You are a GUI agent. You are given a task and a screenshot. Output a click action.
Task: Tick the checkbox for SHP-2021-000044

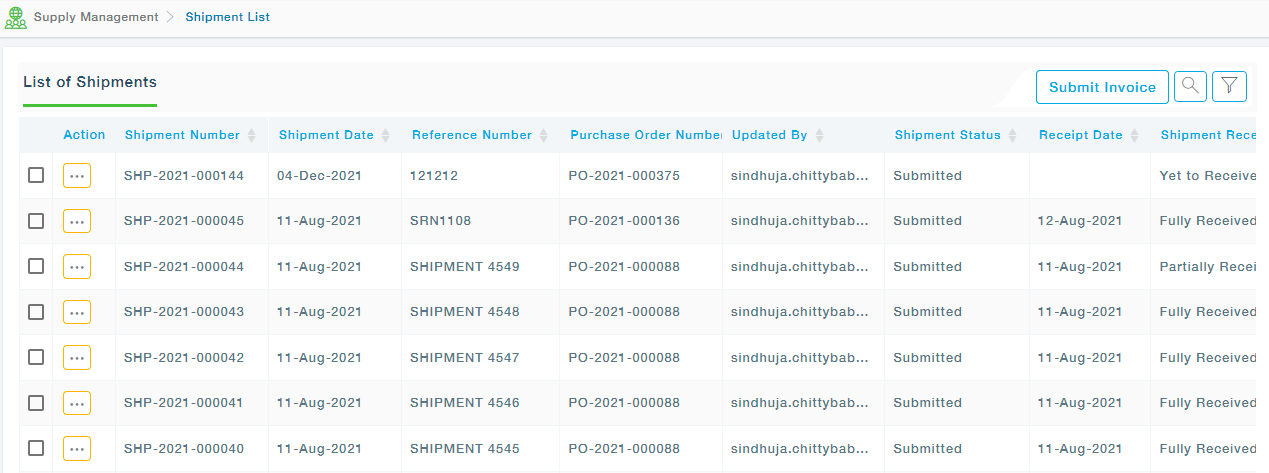click(x=36, y=266)
